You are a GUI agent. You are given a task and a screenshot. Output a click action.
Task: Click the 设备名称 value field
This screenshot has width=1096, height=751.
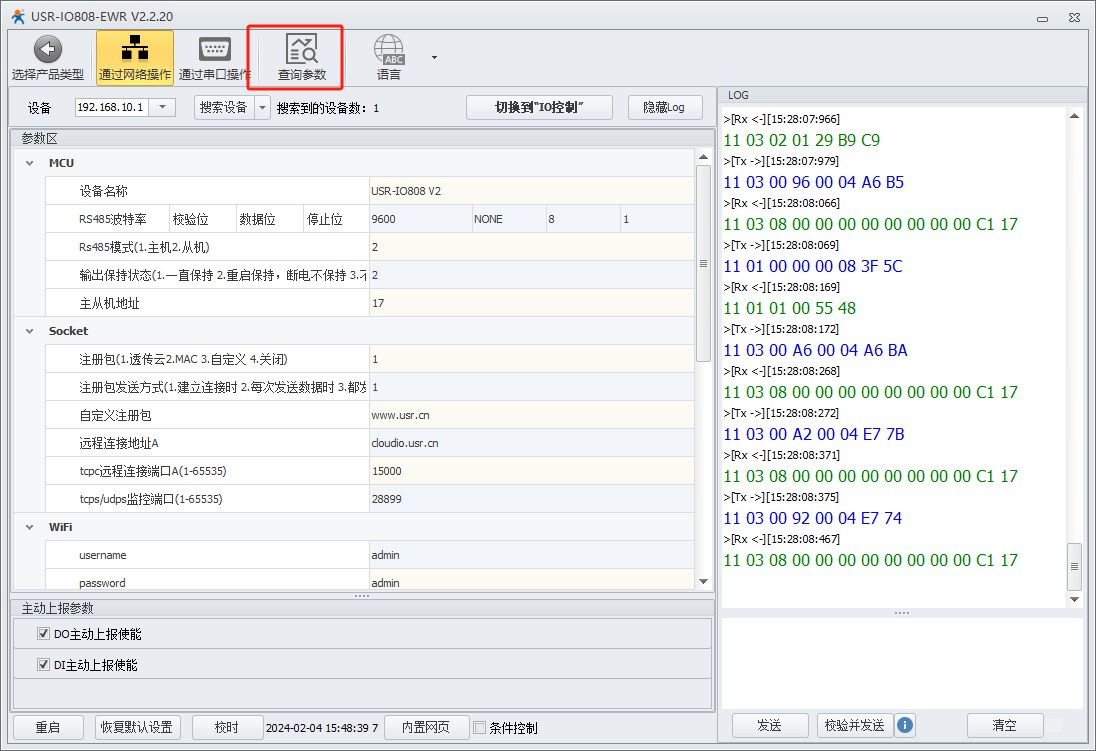coord(530,191)
